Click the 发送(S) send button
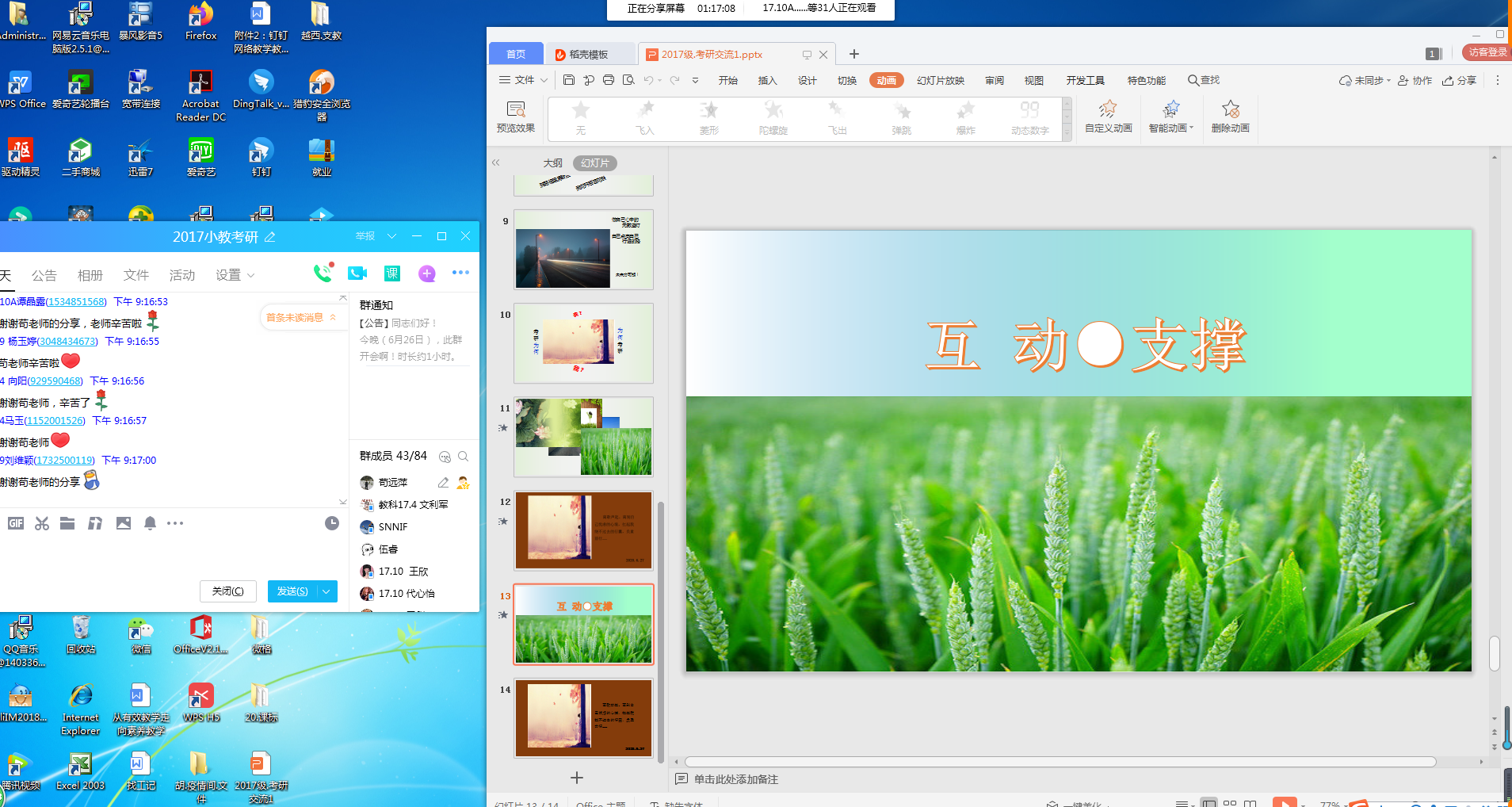 click(x=292, y=591)
